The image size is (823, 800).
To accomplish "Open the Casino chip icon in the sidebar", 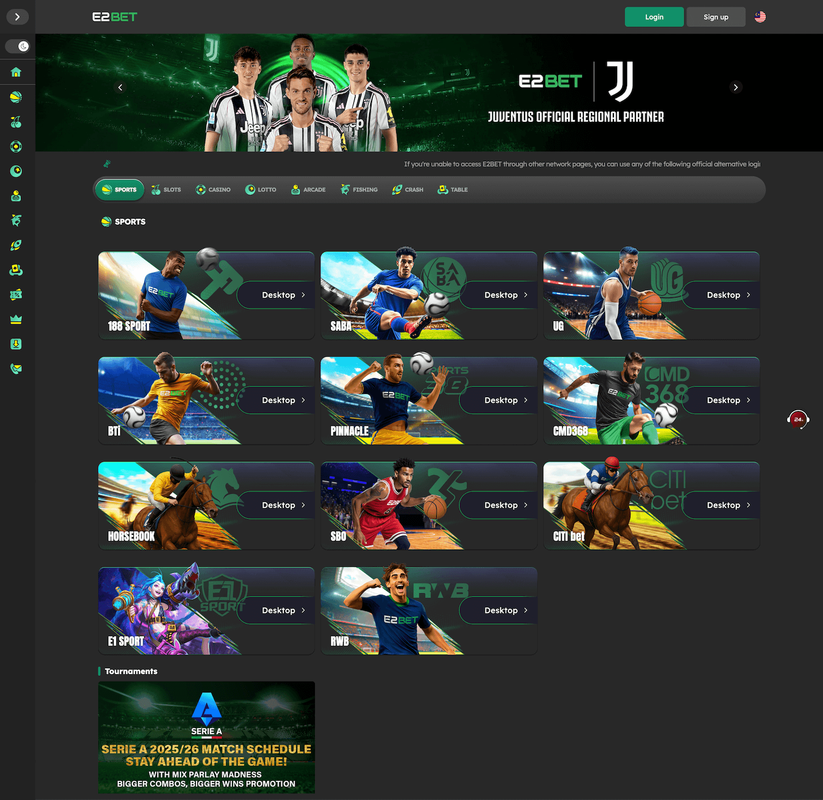I will coord(16,146).
